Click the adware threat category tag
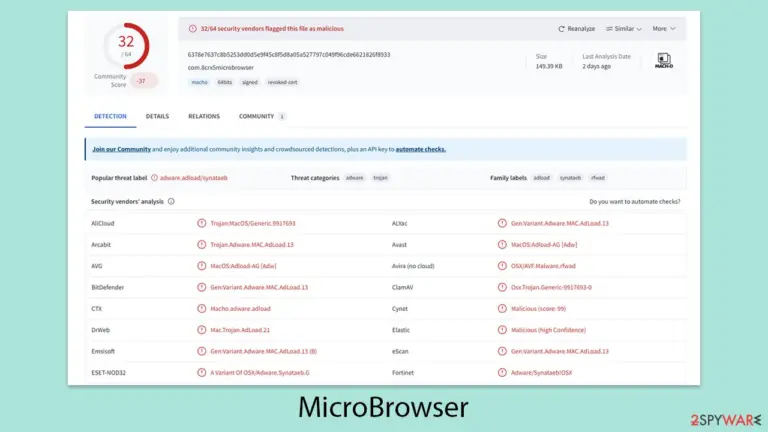The image size is (768, 432). coord(355,178)
